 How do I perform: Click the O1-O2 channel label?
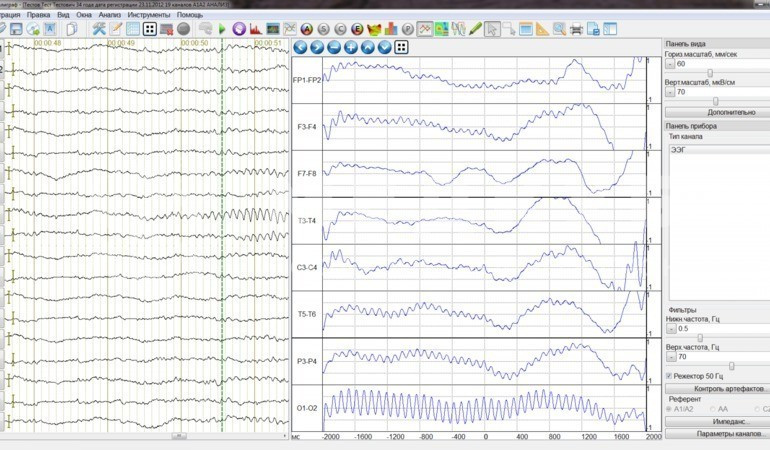307,408
